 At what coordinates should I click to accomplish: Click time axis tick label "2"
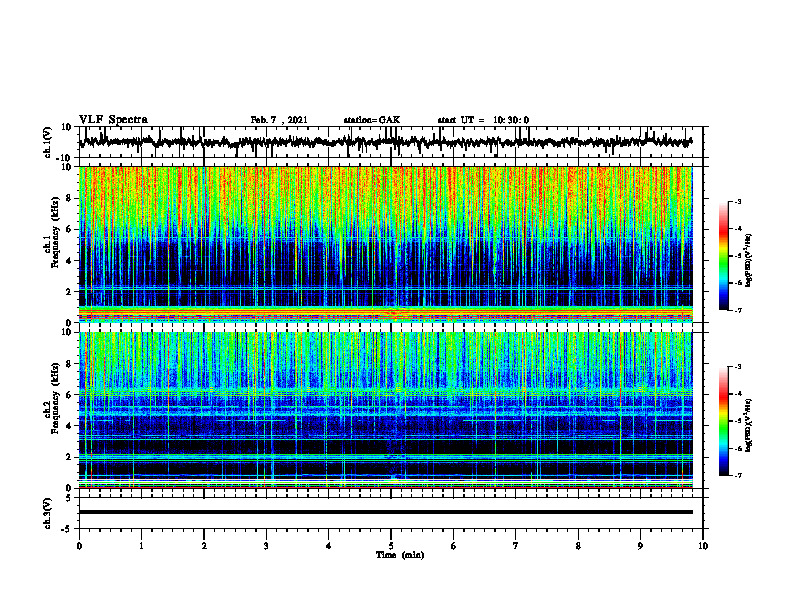204,546
